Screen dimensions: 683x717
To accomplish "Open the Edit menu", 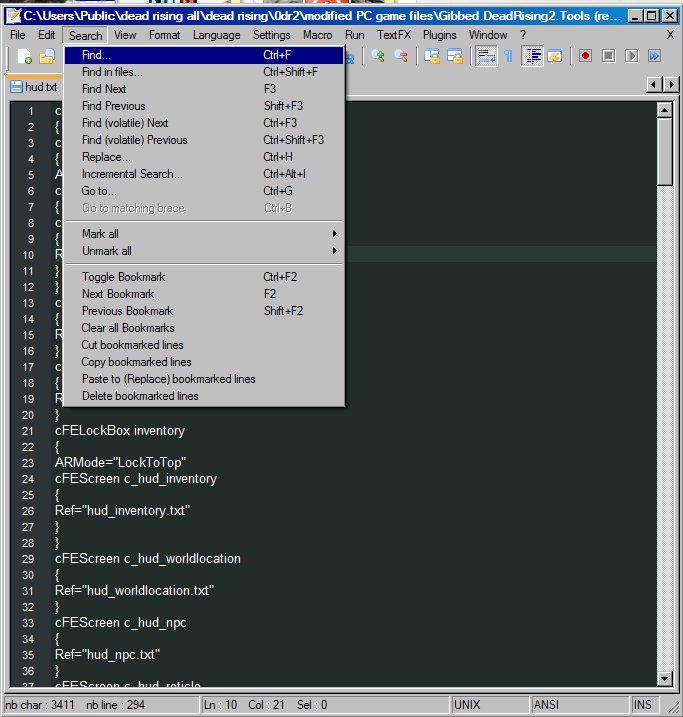I will click(47, 35).
